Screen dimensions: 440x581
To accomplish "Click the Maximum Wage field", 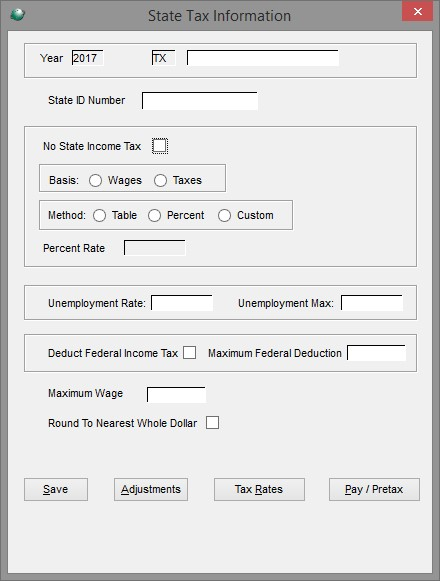I will pos(176,395).
